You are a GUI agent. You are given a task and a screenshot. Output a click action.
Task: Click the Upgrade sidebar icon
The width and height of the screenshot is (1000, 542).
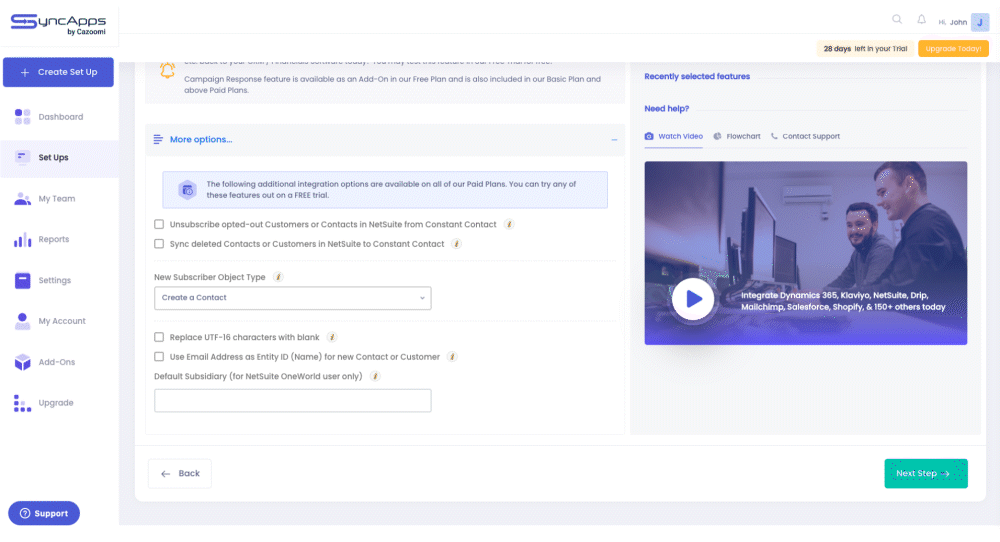coord(22,403)
